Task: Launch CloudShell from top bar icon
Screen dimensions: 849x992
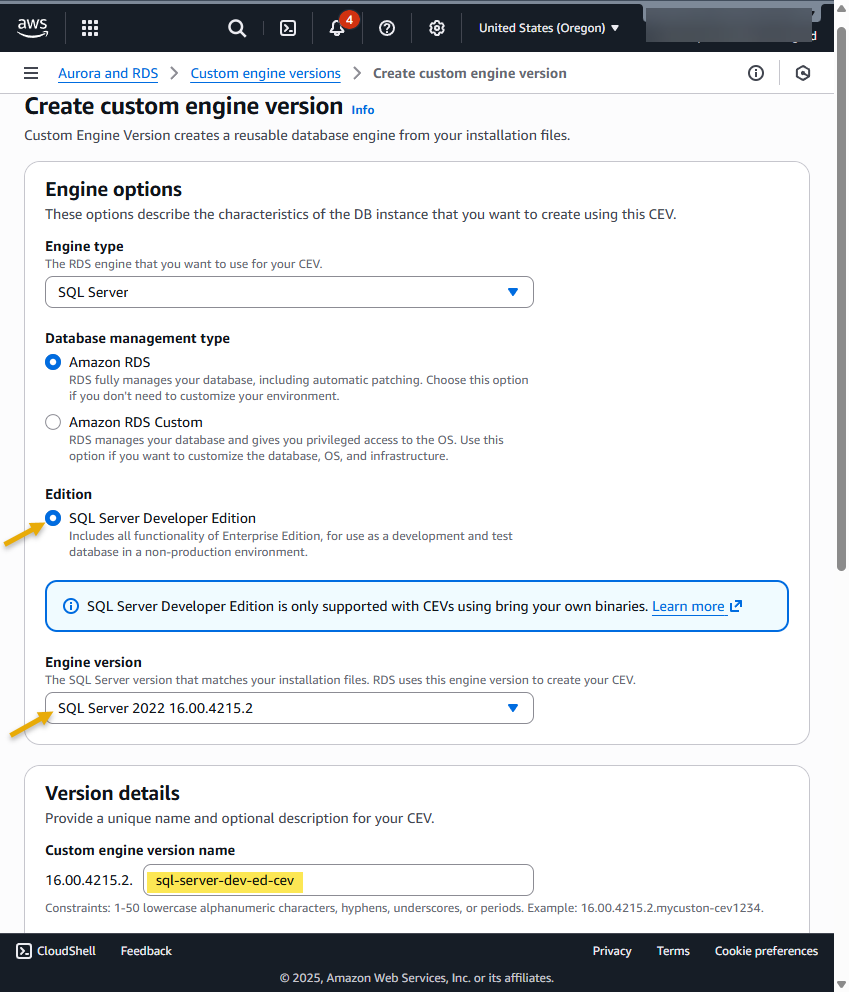Action: pos(287,28)
